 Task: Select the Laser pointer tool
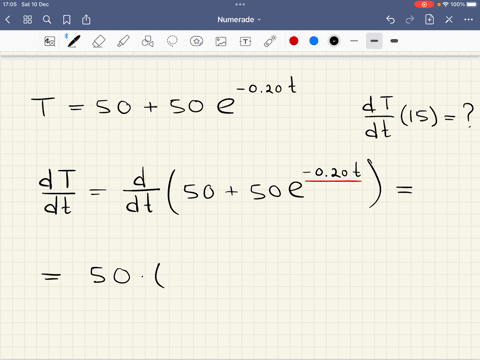pos(270,41)
